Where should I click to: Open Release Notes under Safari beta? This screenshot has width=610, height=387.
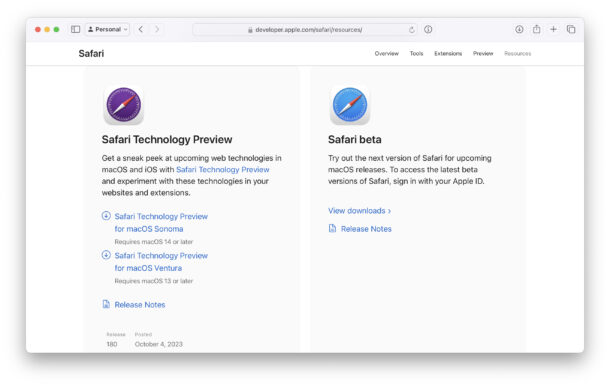(366, 229)
